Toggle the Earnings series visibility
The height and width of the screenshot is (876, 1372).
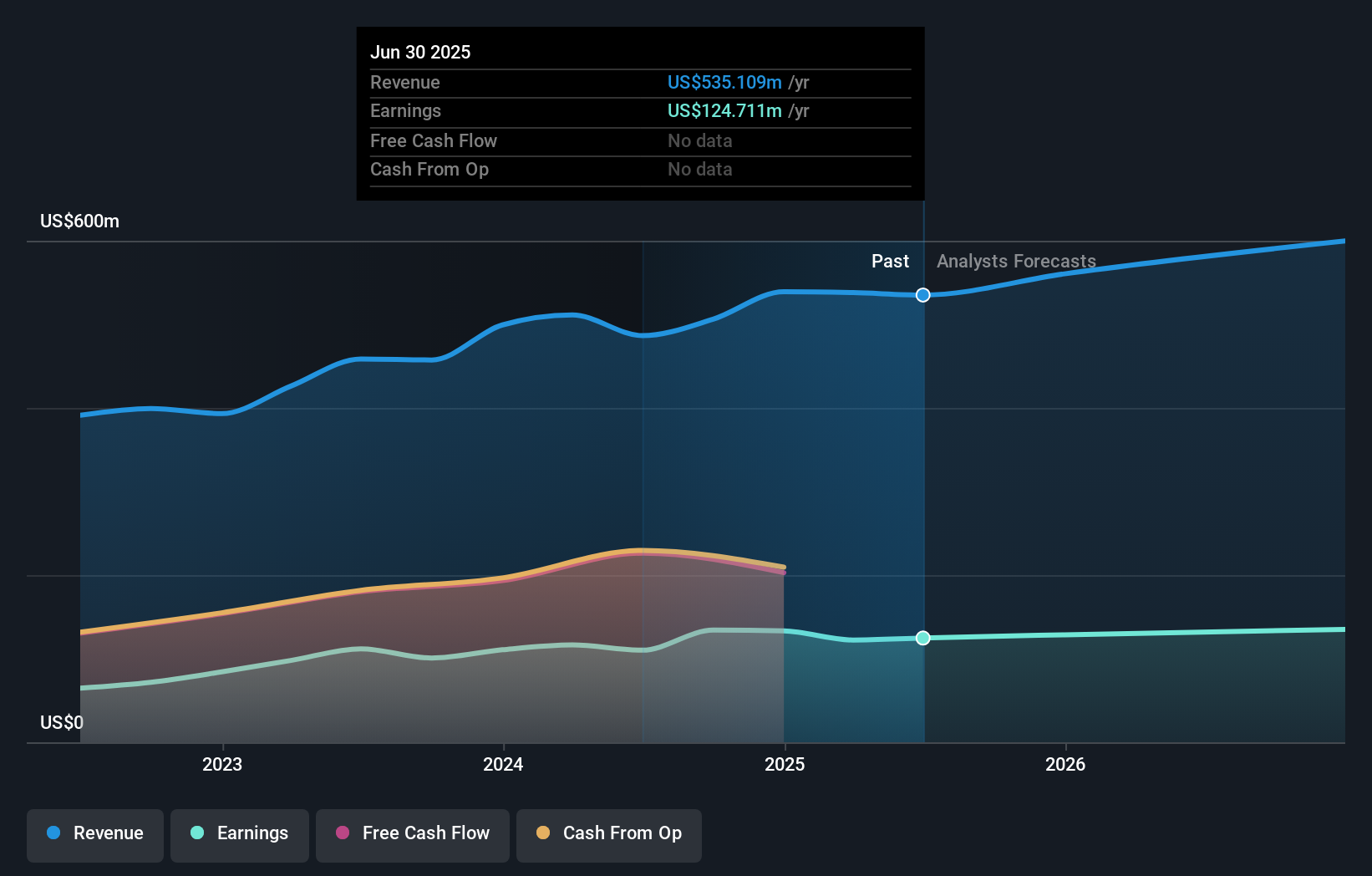pyautogui.click(x=240, y=833)
